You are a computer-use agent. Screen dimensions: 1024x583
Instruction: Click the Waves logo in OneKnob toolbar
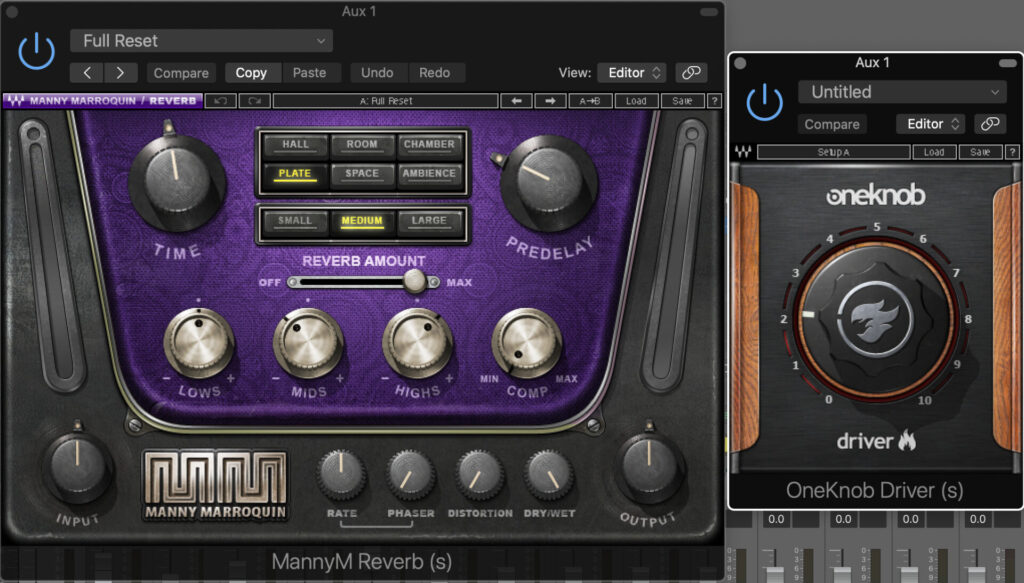coord(743,152)
